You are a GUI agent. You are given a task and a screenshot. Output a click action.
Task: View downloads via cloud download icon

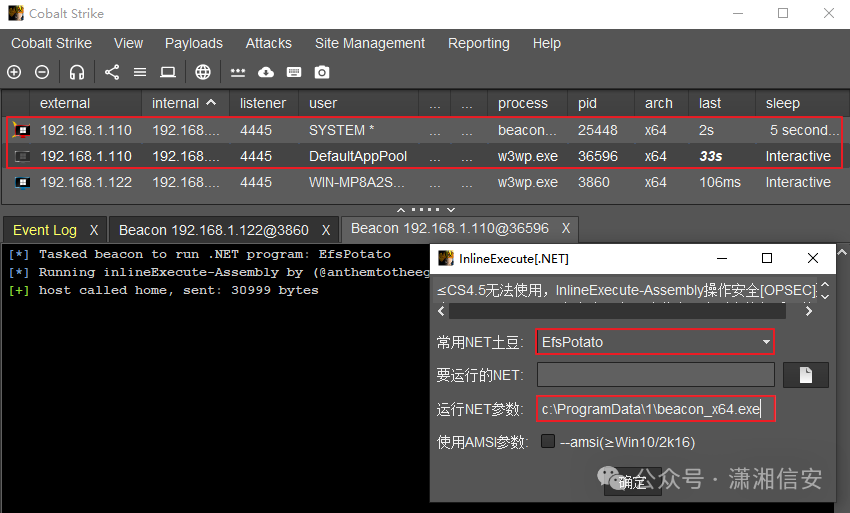(x=266, y=72)
